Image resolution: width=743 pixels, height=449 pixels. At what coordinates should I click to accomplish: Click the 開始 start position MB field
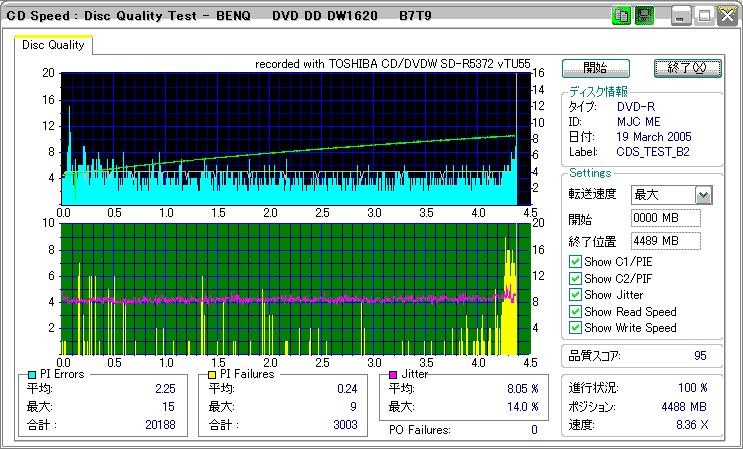[x=665, y=218]
